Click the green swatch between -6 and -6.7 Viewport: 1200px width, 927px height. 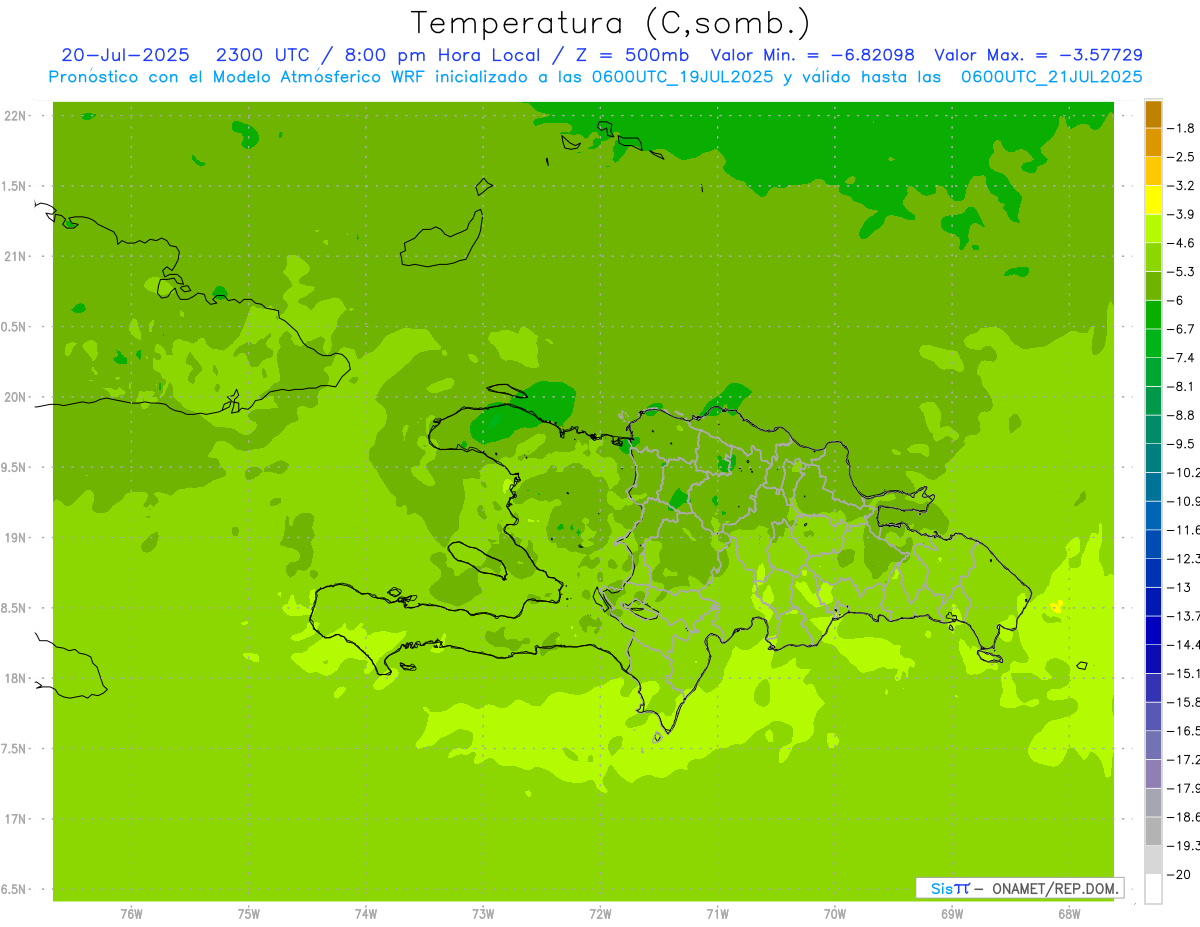click(1153, 315)
